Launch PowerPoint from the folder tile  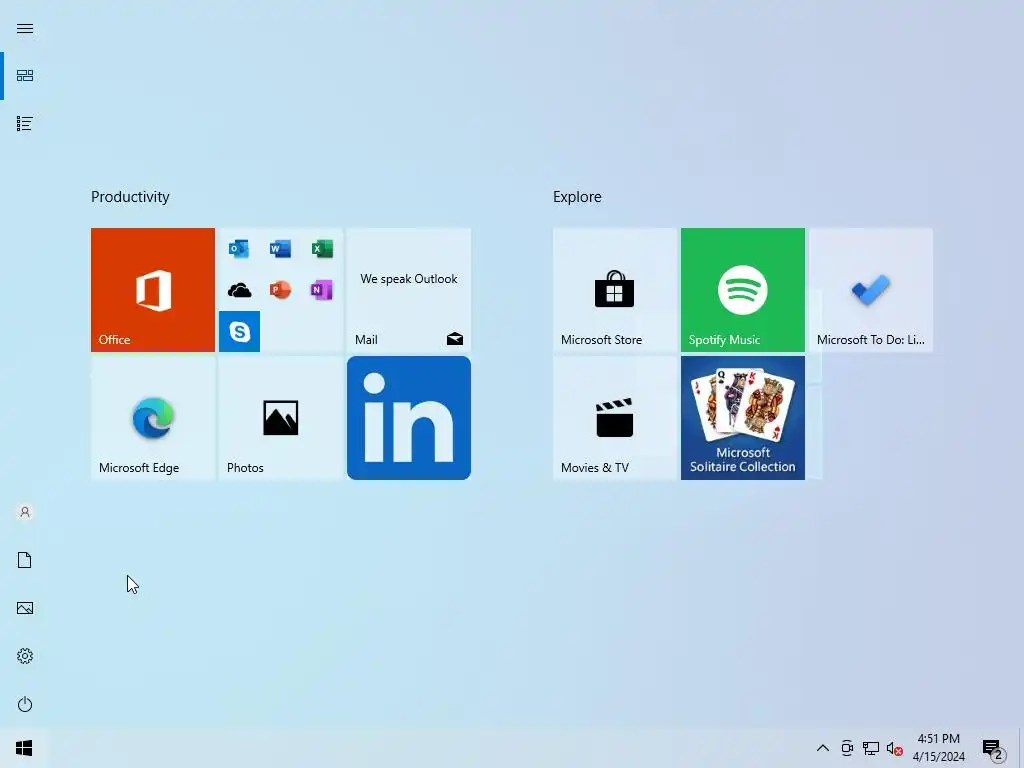pyautogui.click(x=280, y=290)
